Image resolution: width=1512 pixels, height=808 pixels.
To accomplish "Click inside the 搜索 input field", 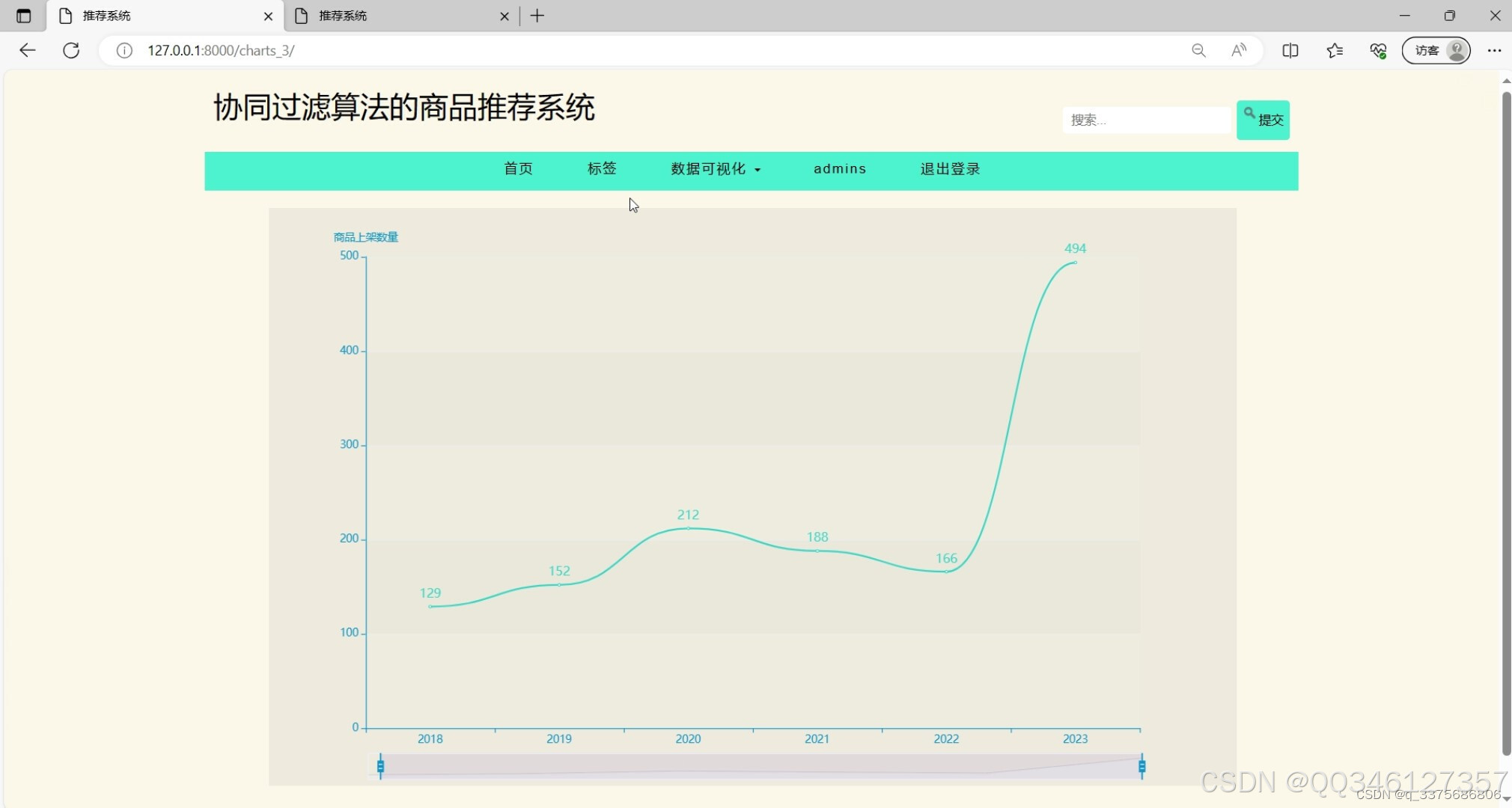I will [1144, 120].
